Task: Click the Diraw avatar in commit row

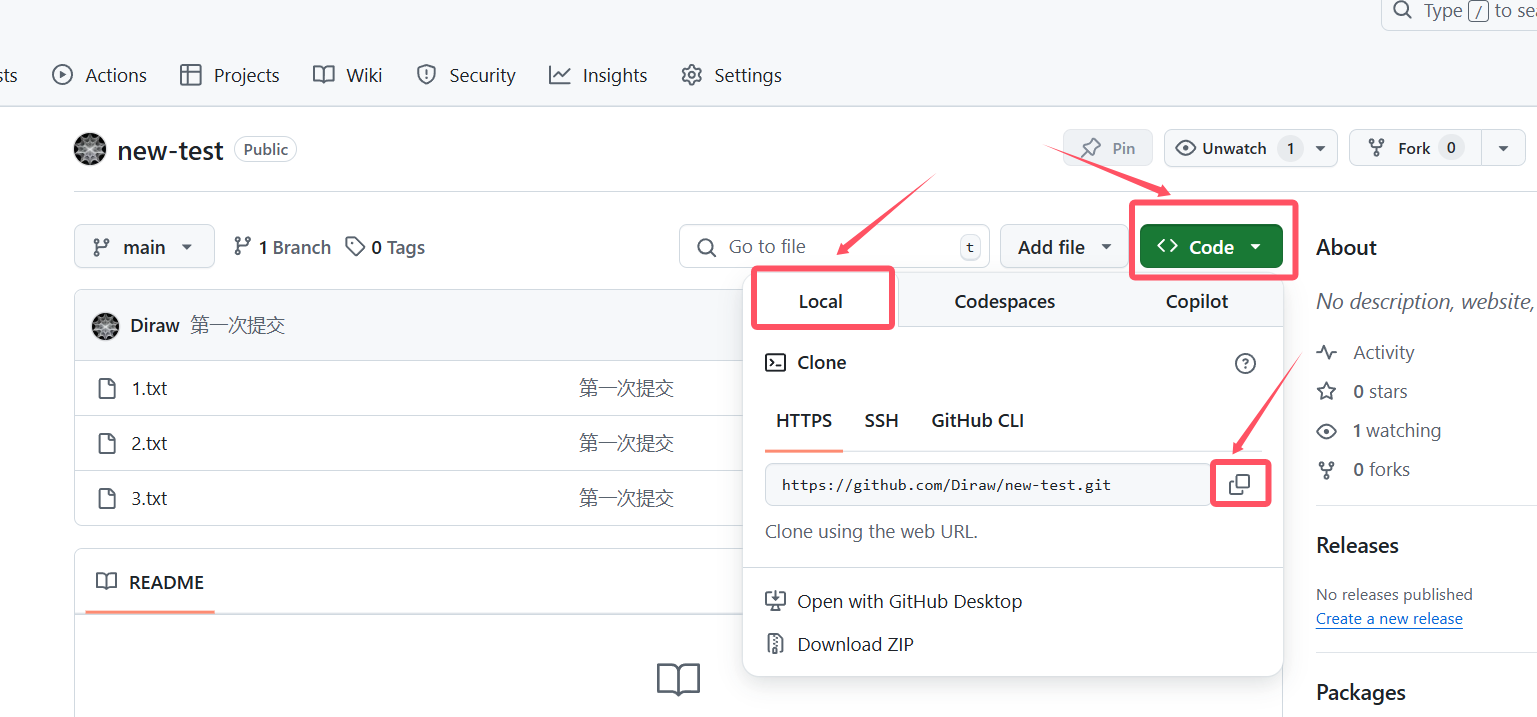Action: pos(105,326)
